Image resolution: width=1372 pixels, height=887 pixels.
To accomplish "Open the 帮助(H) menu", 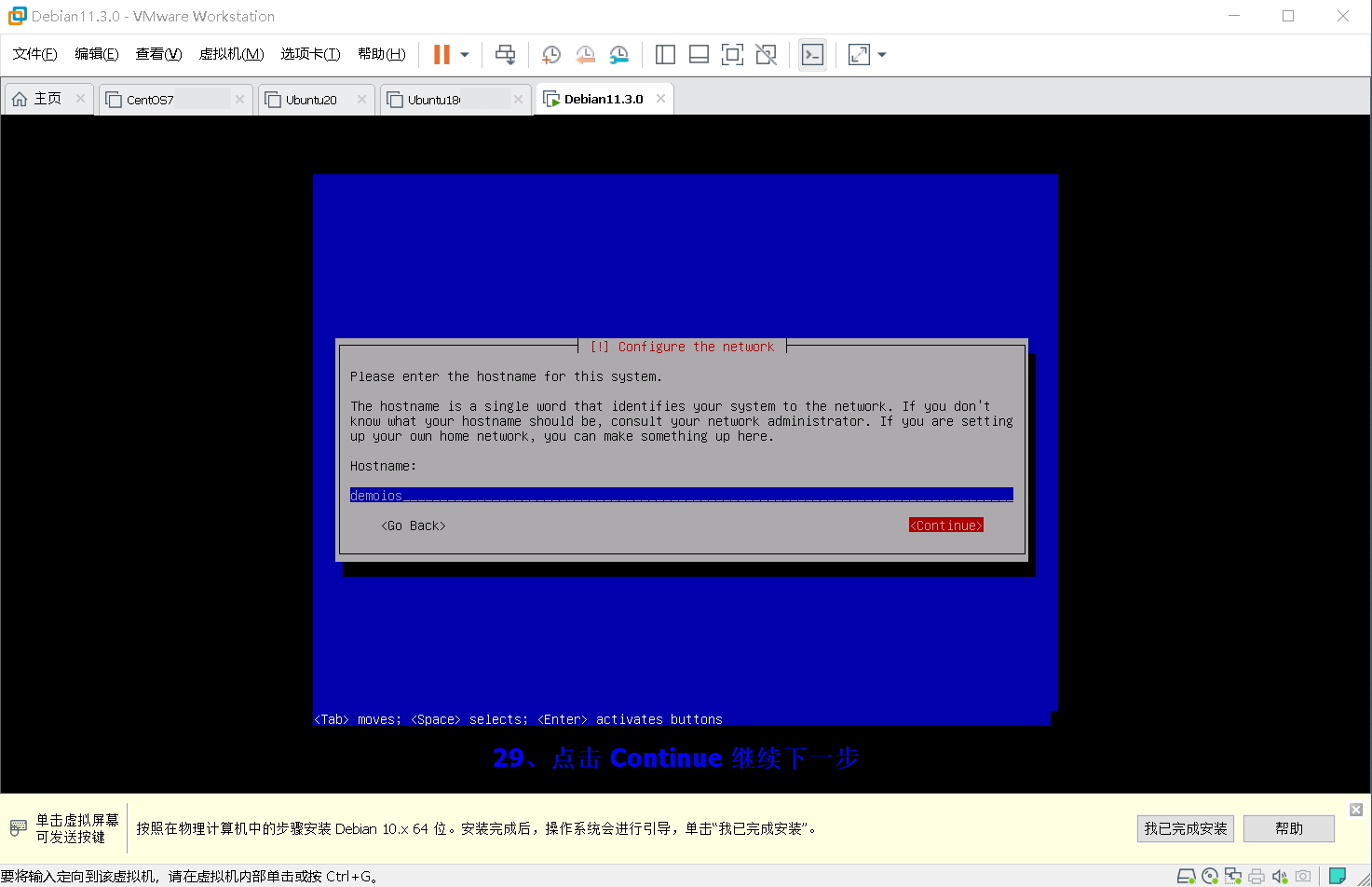I will point(381,54).
